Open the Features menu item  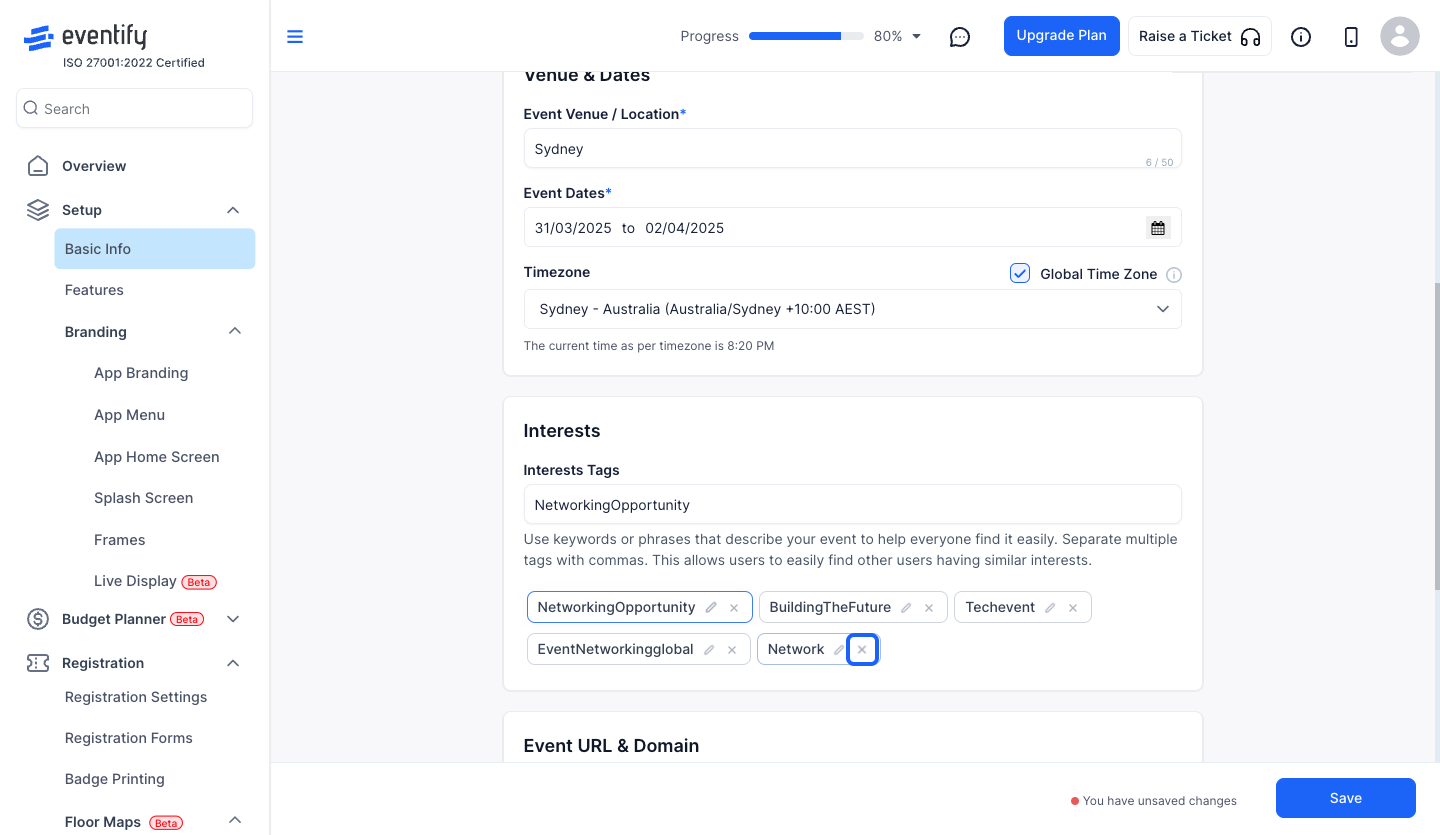click(x=94, y=290)
